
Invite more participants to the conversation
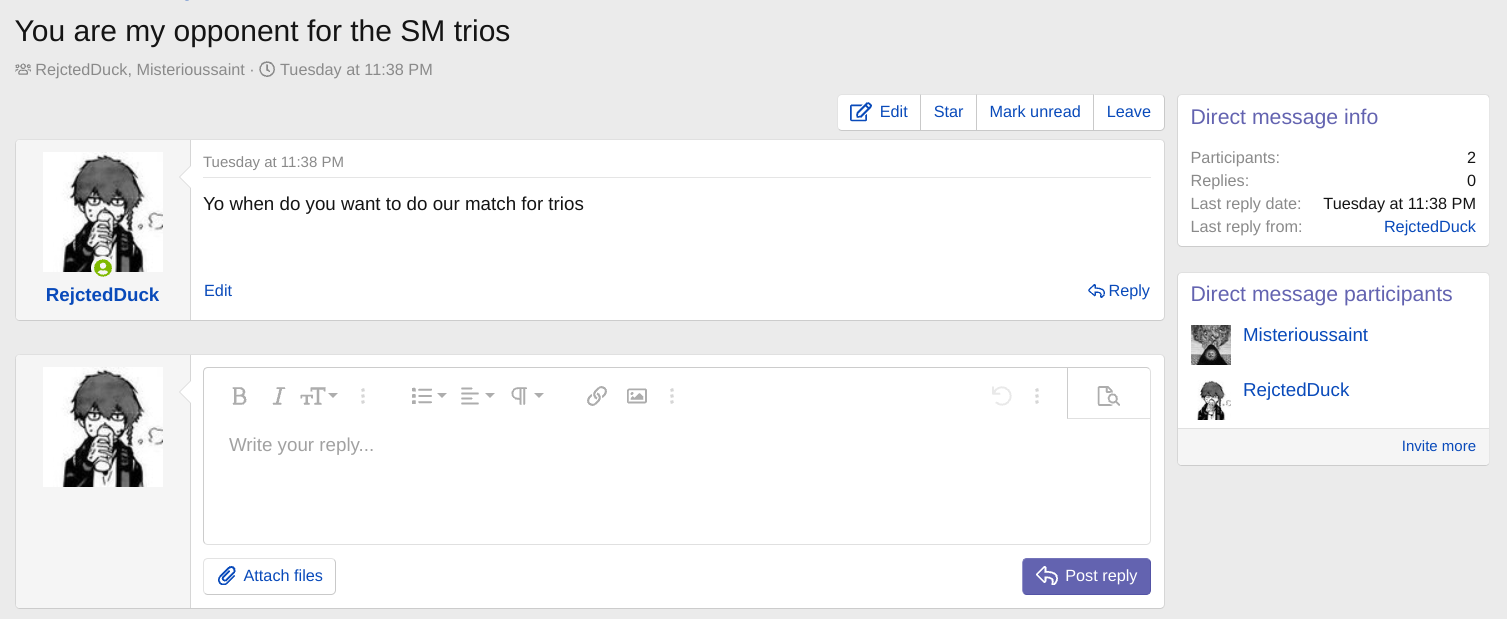click(1438, 446)
